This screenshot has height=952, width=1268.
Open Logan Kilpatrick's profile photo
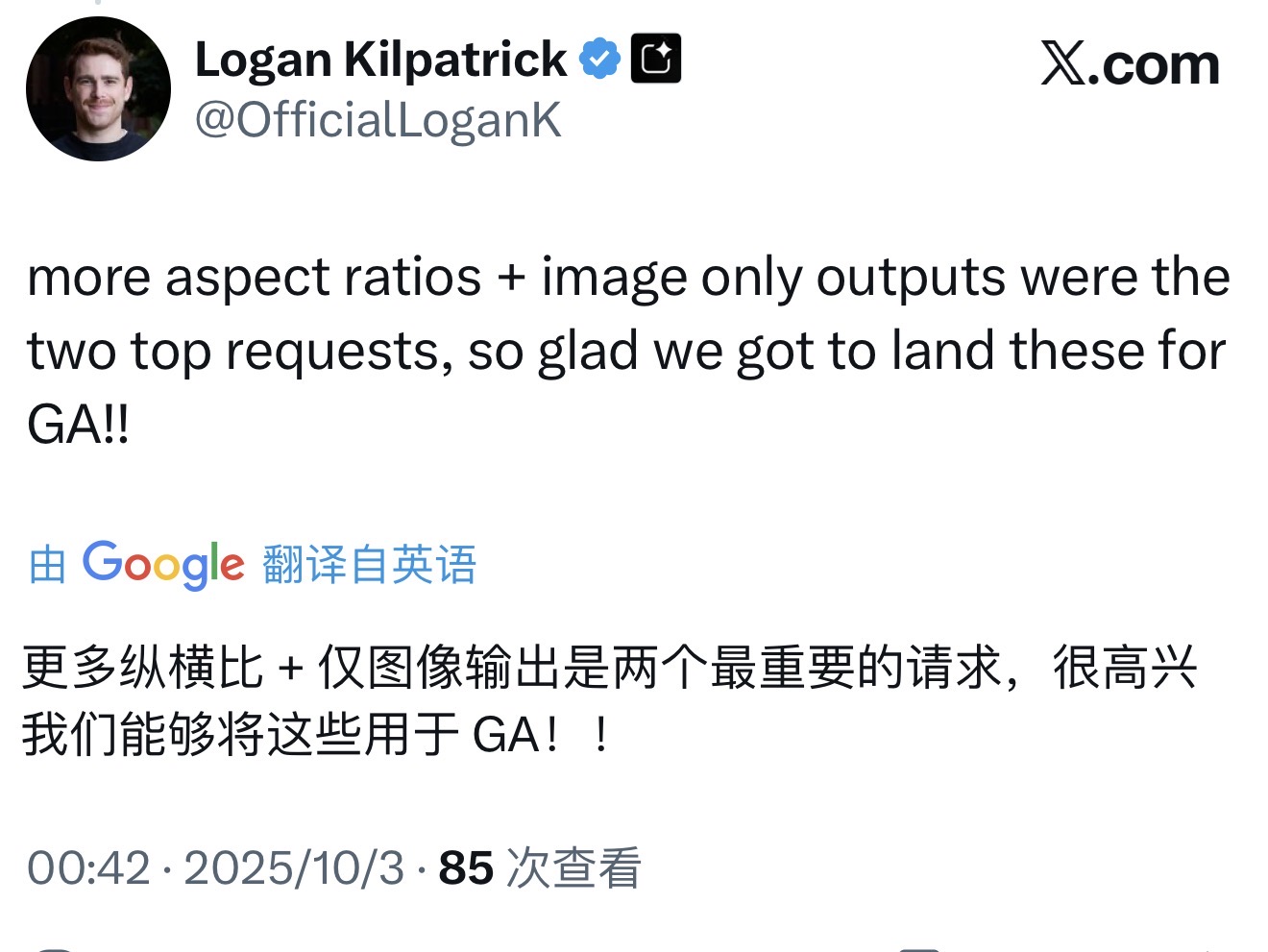tap(98, 88)
